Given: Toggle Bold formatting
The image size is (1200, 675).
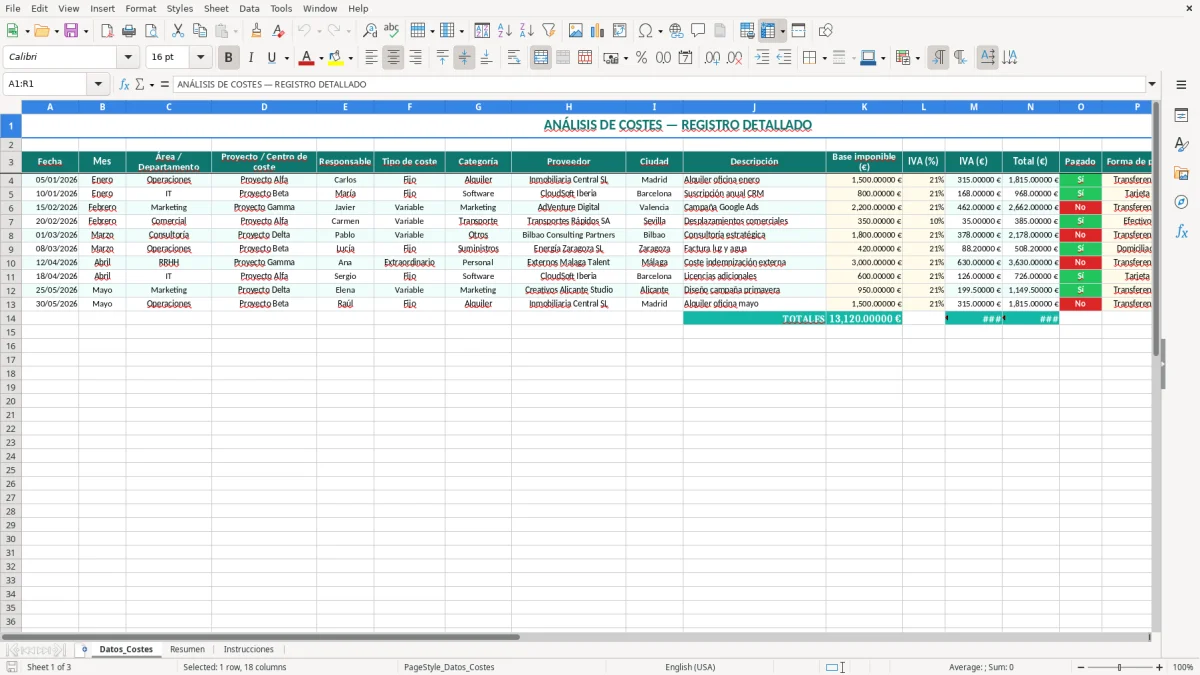Looking at the screenshot, I should coord(229,58).
